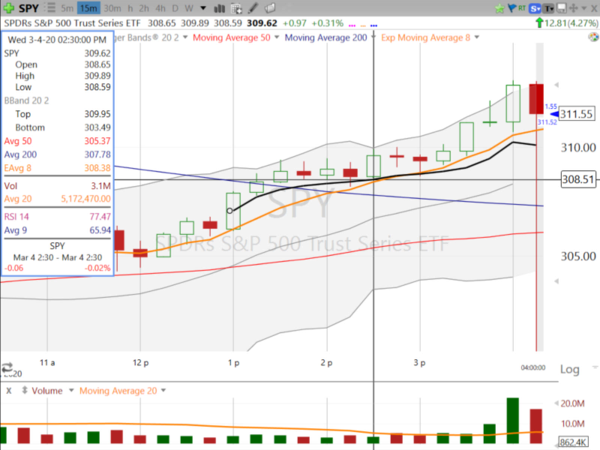Select the drawing tools pencil icon
The width and height of the screenshot is (600, 450).
(253, 8)
